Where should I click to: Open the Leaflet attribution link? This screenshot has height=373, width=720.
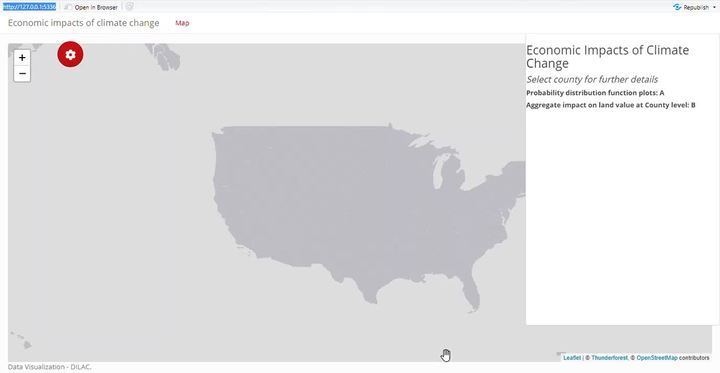[x=572, y=357]
